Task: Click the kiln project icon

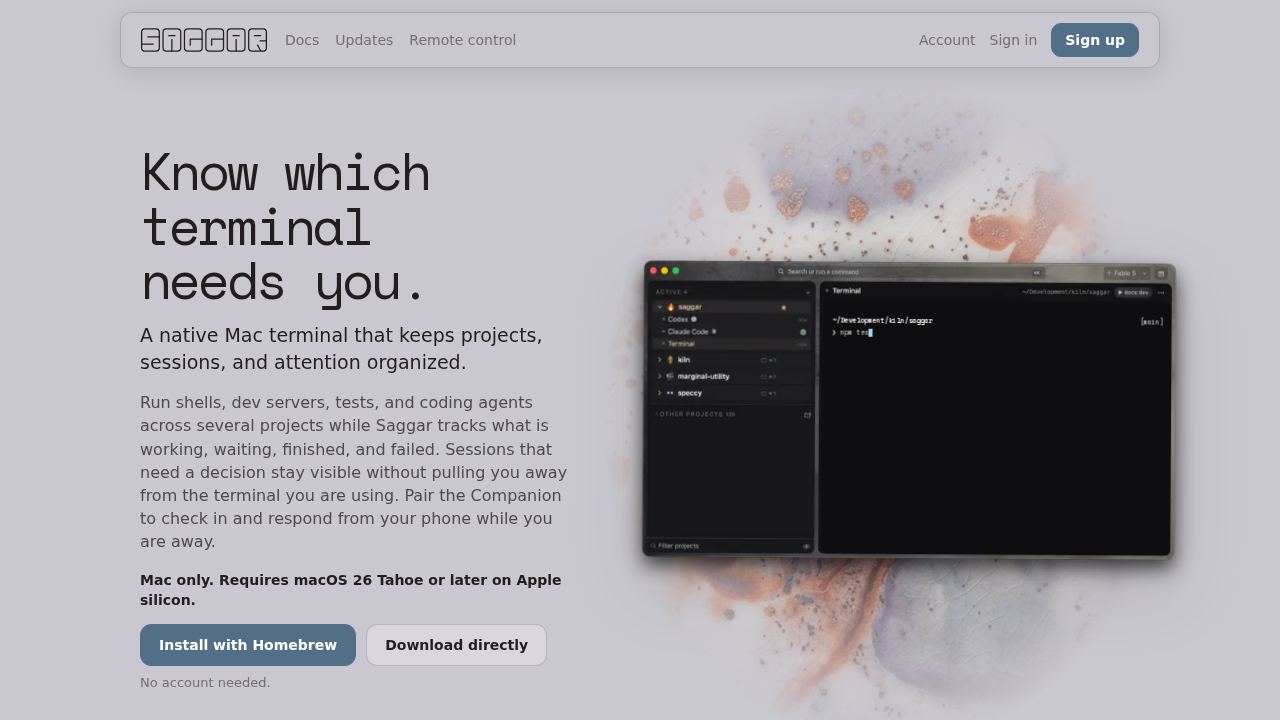Action: [x=670, y=360]
